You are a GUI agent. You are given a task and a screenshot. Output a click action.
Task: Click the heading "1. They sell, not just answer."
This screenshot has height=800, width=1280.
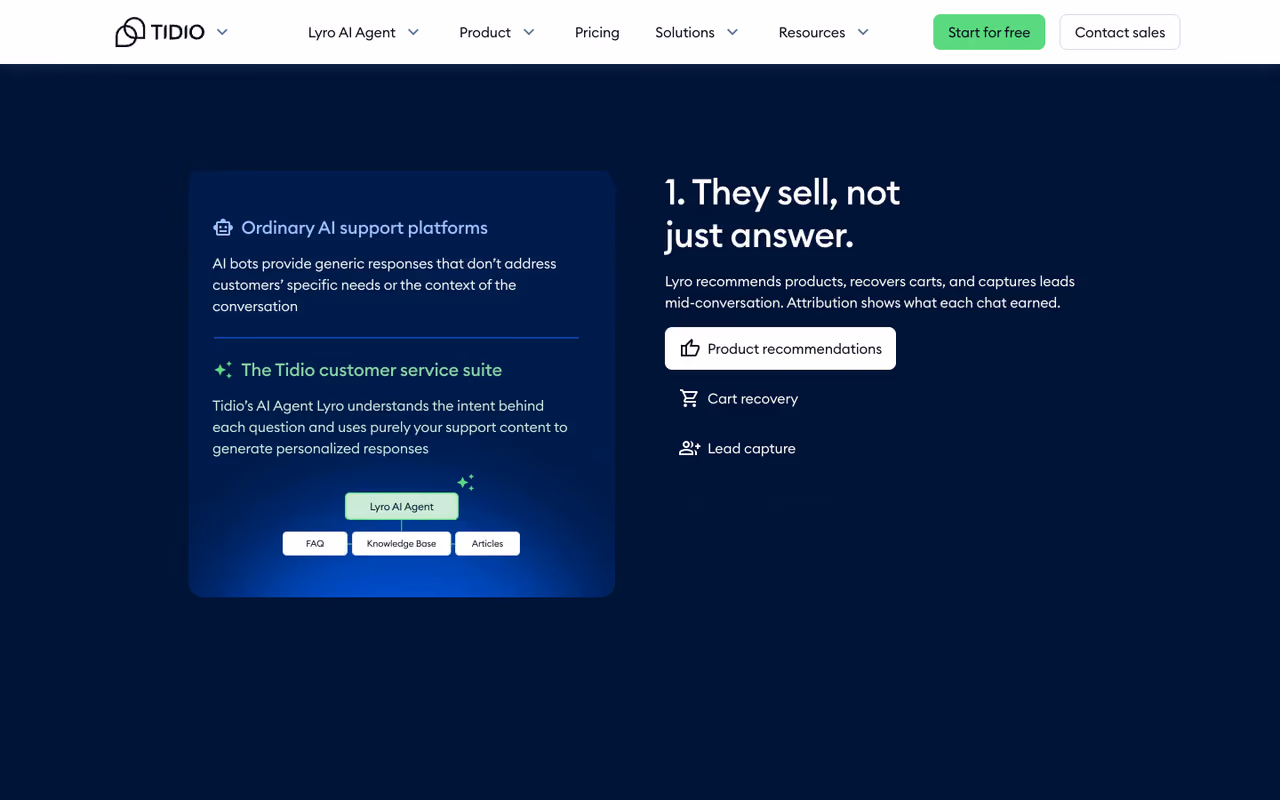[x=783, y=213]
